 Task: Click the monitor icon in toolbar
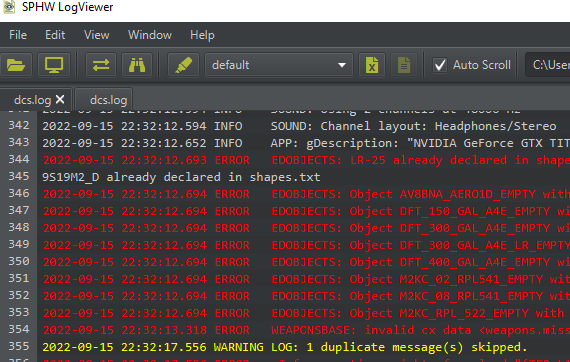click(54, 65)
